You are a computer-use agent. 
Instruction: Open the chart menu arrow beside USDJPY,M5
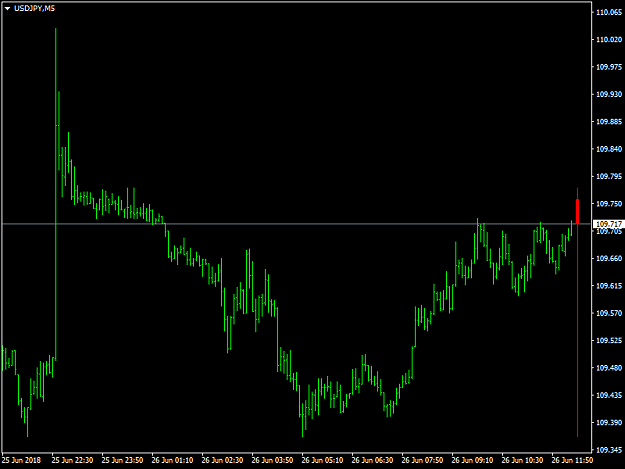click(x=7, y=8)
